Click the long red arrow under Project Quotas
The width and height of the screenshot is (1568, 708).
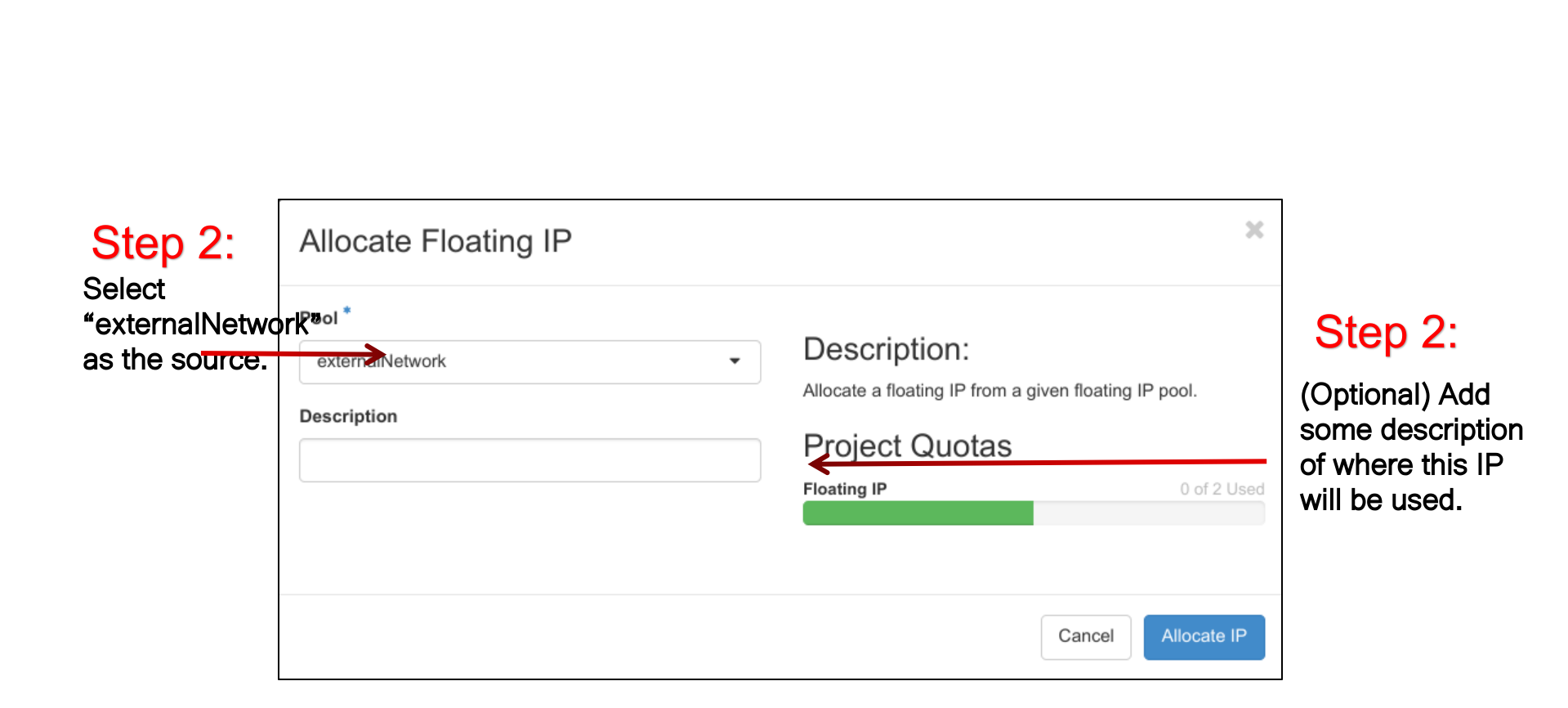pyautogui.click(x=1037, y=464)
